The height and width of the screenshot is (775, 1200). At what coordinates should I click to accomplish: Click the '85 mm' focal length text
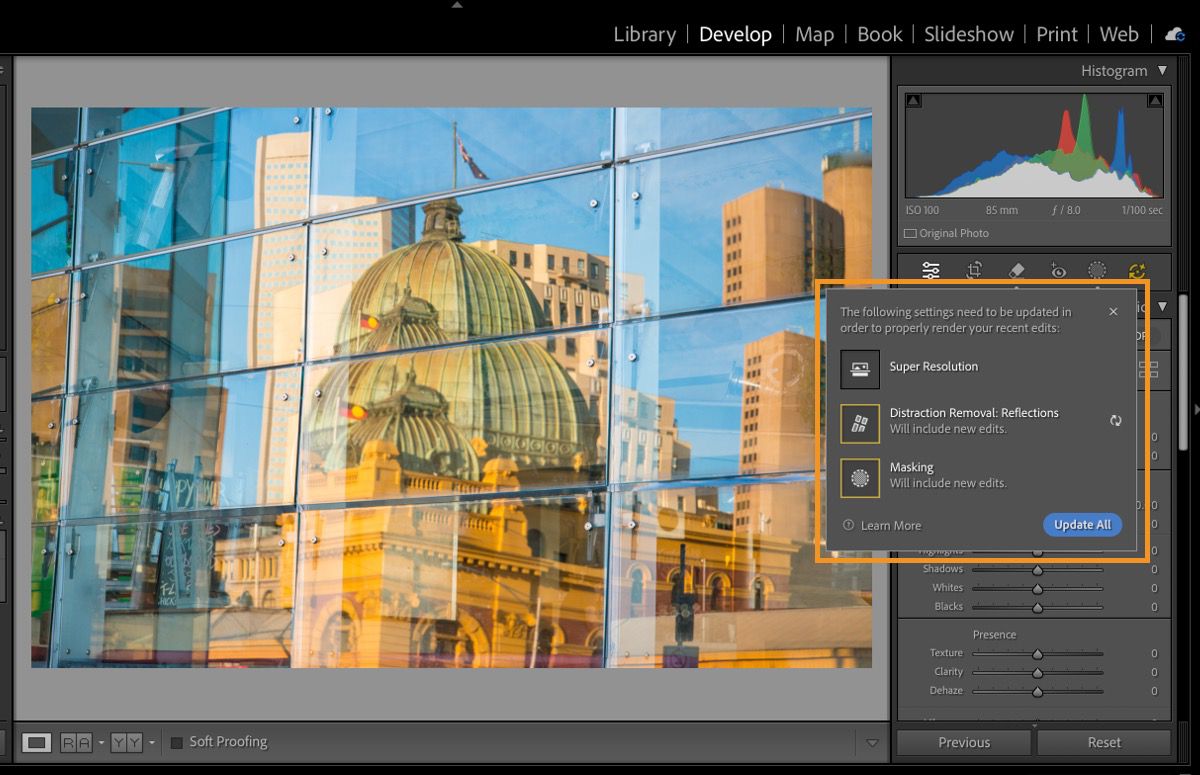pos(1001,210)
